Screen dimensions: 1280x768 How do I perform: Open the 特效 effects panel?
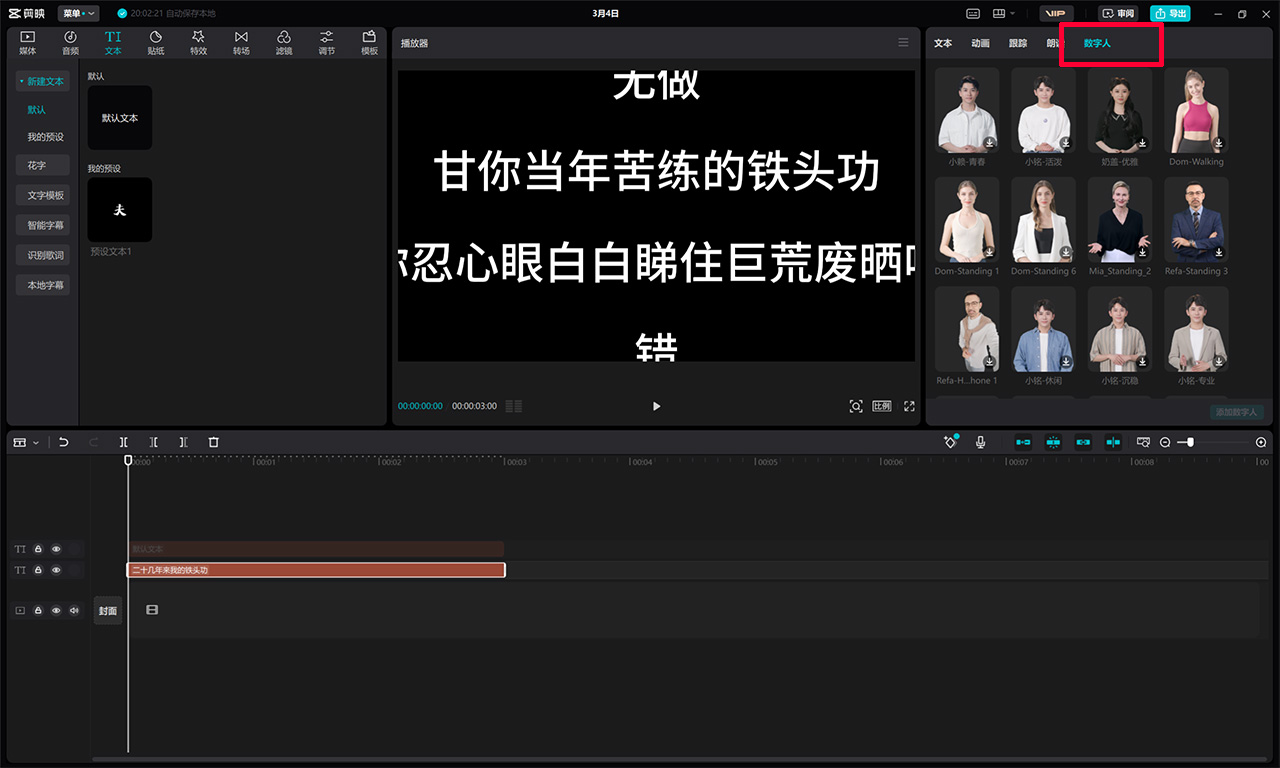[198, 42]
